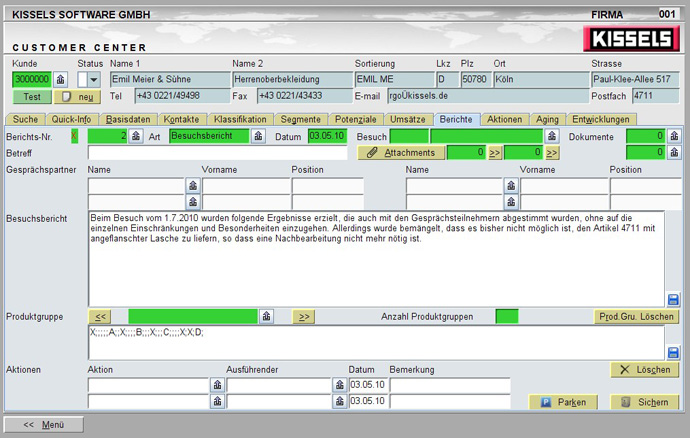Open lookup icon beside Berichts-Nr. field
The image size is (690, 438).
point(136,136)
